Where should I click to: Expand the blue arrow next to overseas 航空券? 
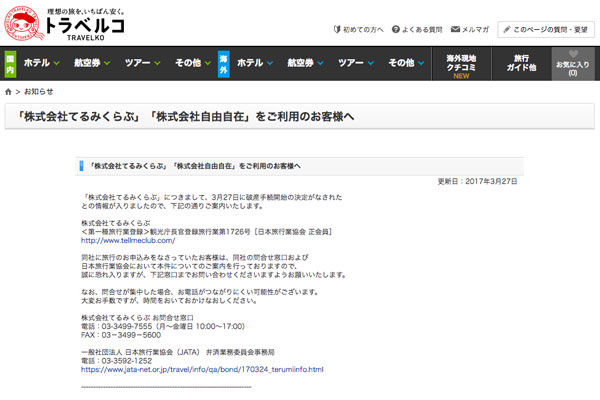(x=320, y=63)
